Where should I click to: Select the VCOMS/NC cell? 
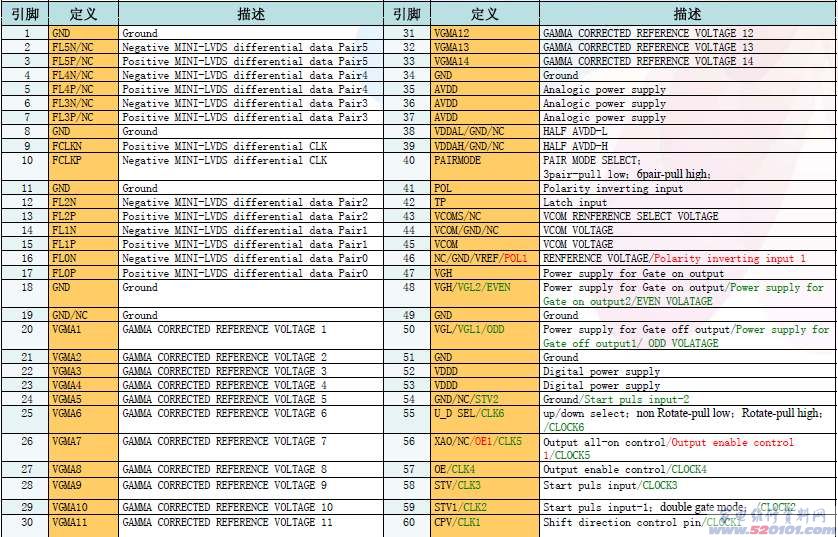pyautogui.click(x=484, y=216)
